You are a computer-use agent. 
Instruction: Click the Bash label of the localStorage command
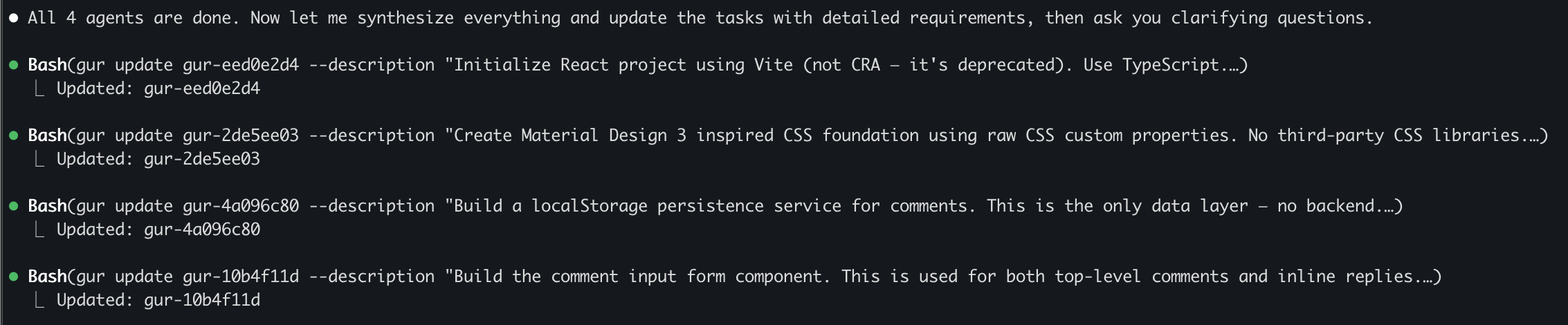tap(47, 206)
